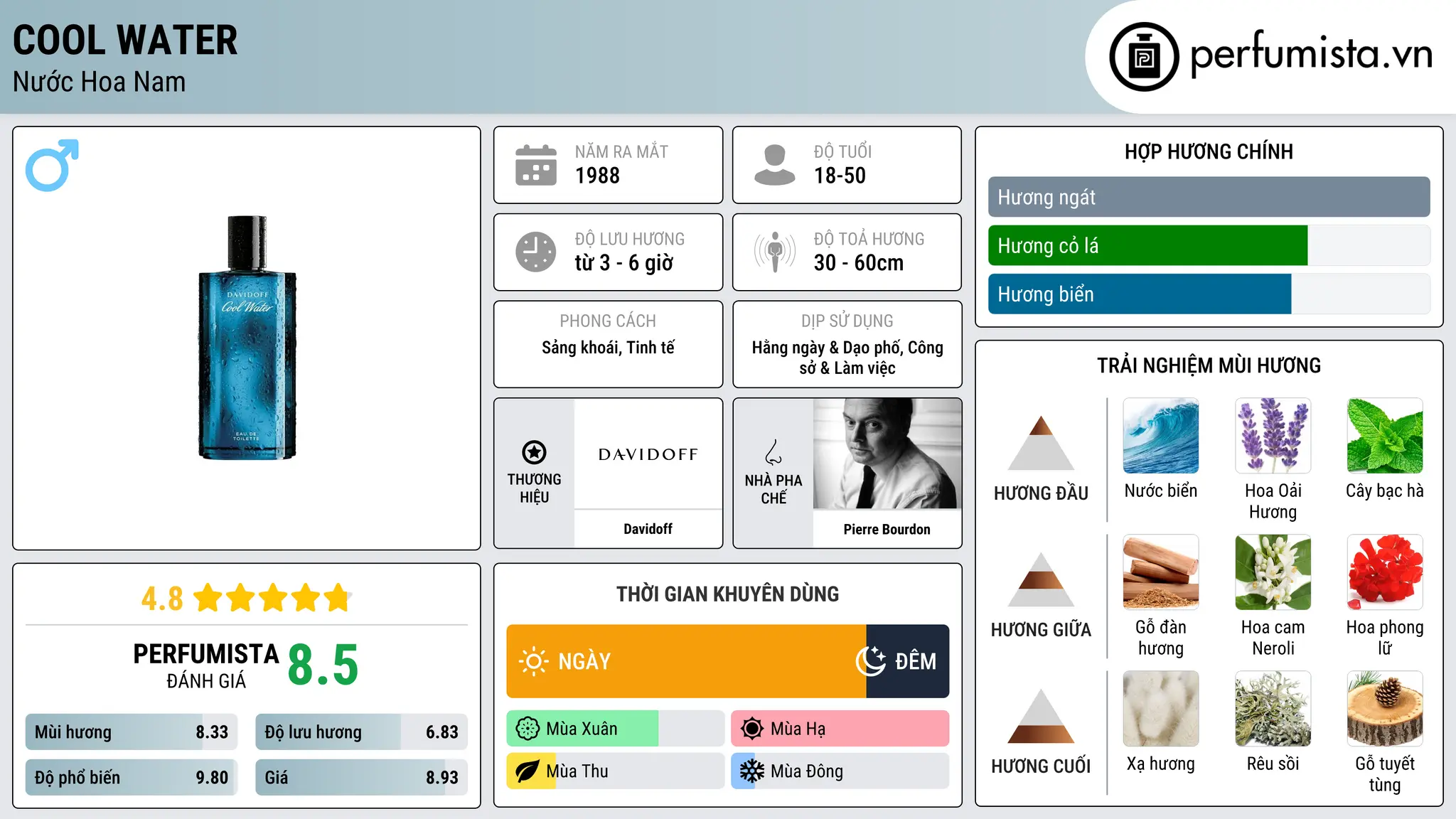The image size is (1456, 819).
Task: Click the 'Mùi hương' 8.33 score bar
Action: tap(132, 732)
